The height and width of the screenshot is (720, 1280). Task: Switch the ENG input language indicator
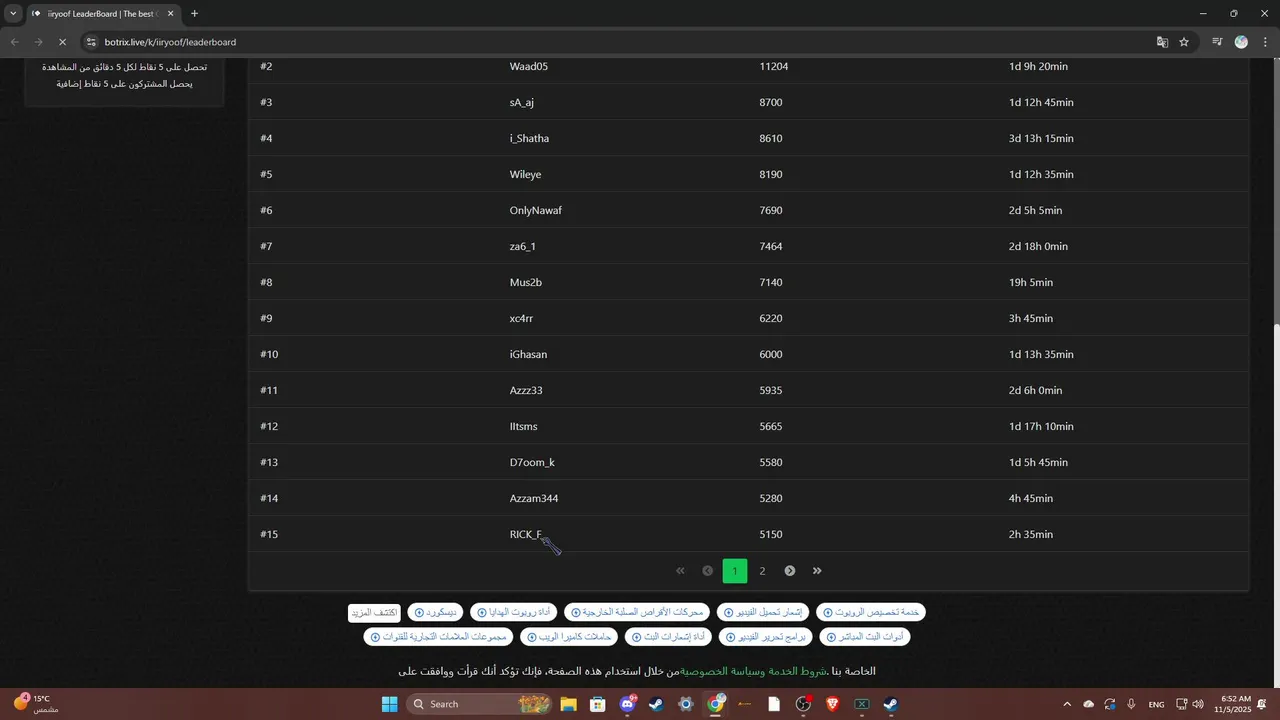(x=1156, y=704)
